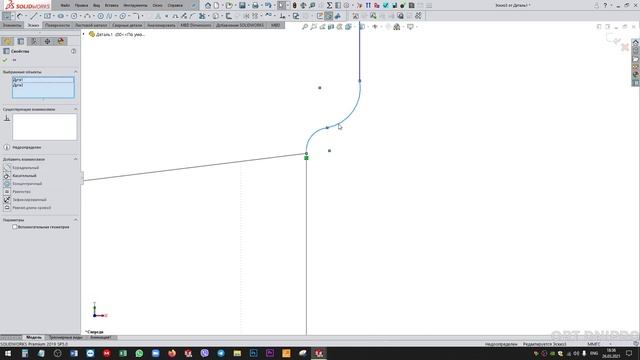Expand the part tree arrow beside the part name
Screen dimensions: 640x360
(84, 34)
